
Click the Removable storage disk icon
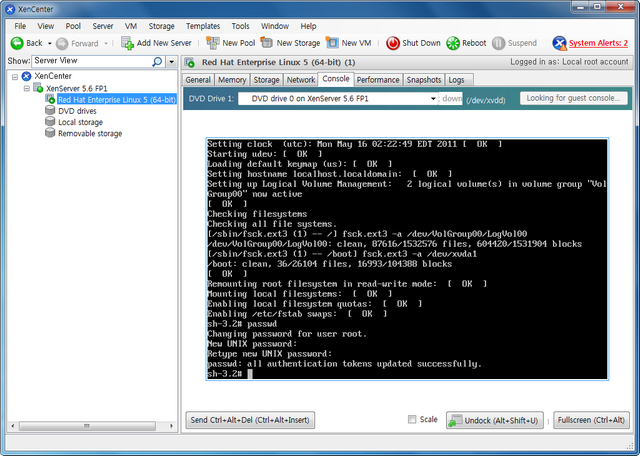pyautogui.click(x=50, y=133)
